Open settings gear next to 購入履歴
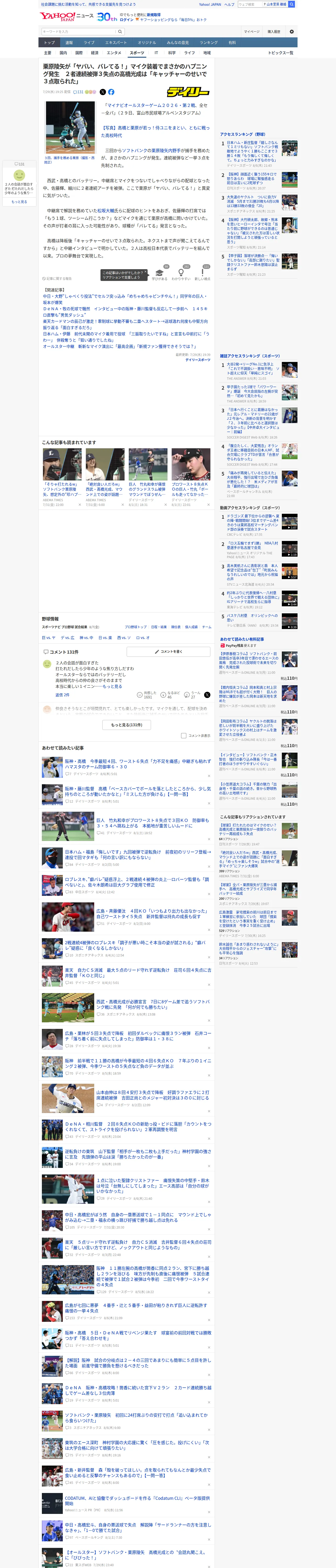336x1568 pixels. (x=292, y=32)
